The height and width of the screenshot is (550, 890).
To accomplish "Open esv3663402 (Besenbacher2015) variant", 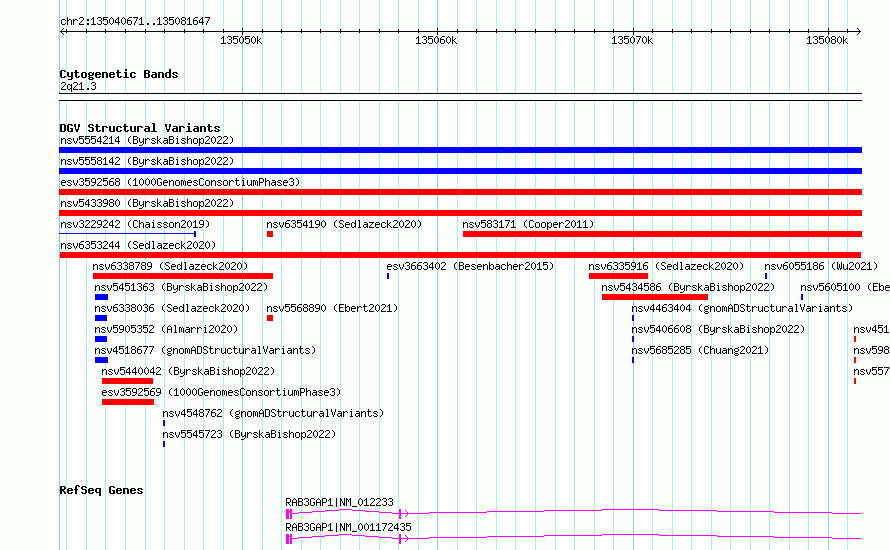I will click(470, 266).
